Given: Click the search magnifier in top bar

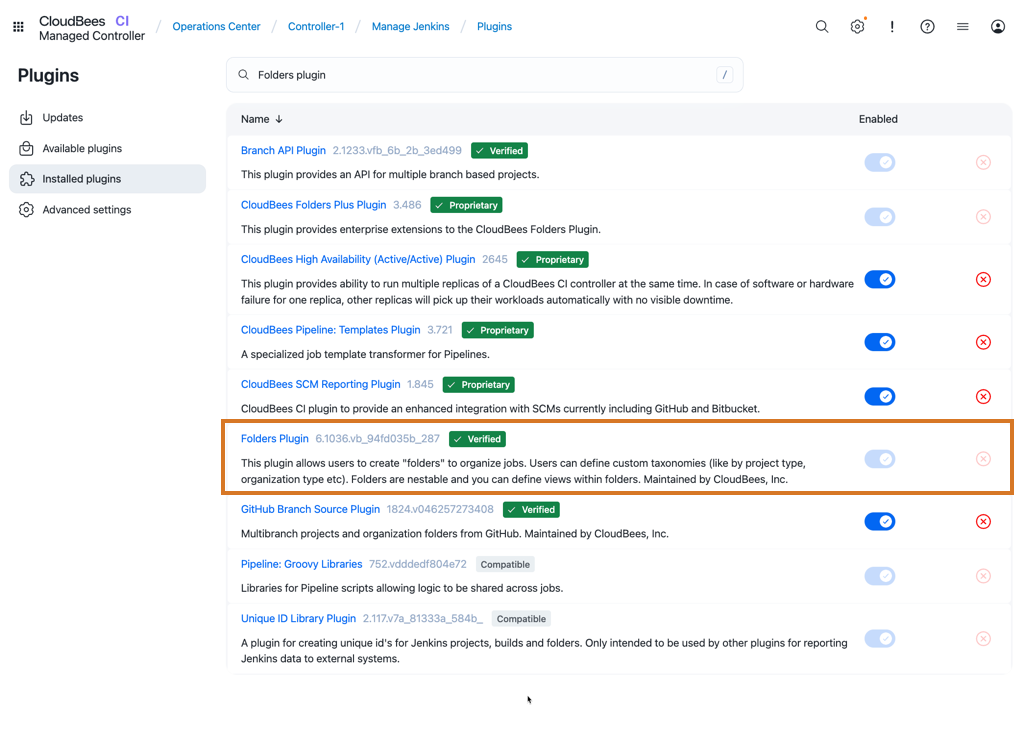Looking at the screenshot, I should [822, 27].
